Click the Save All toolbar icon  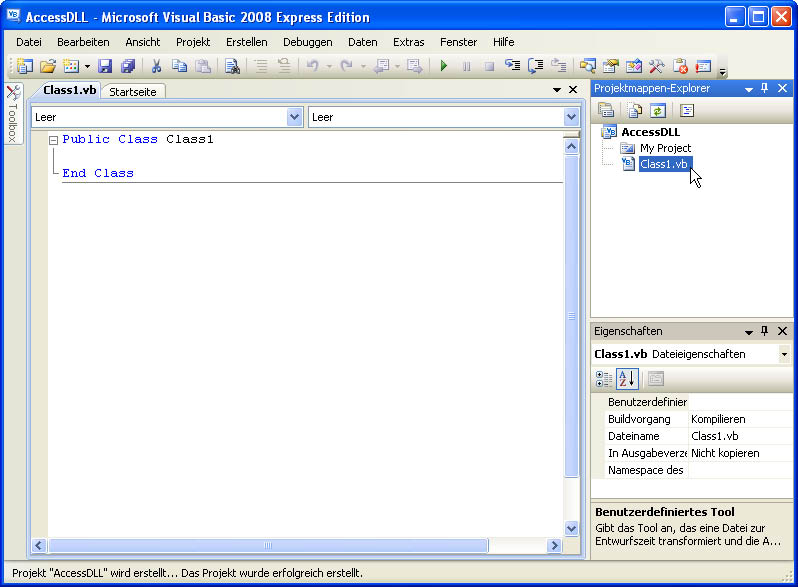(x=127, y=66)
